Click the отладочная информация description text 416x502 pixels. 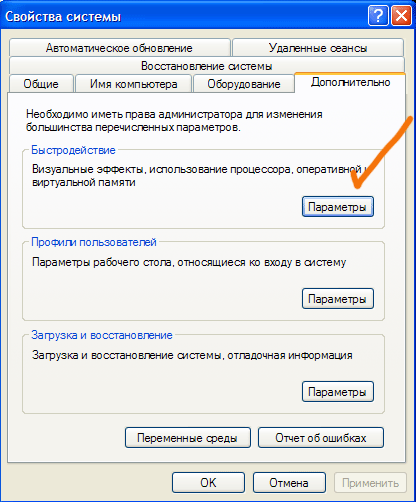coord(192,355)
